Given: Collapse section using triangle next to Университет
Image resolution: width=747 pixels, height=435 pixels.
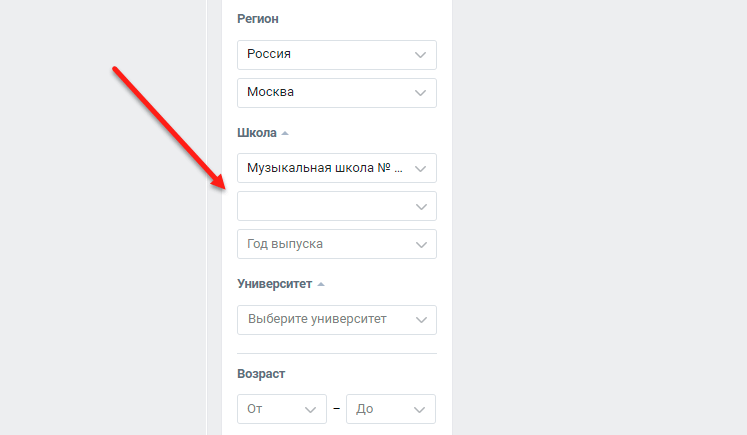Looking at the screenshot, I should coord(321,284).
